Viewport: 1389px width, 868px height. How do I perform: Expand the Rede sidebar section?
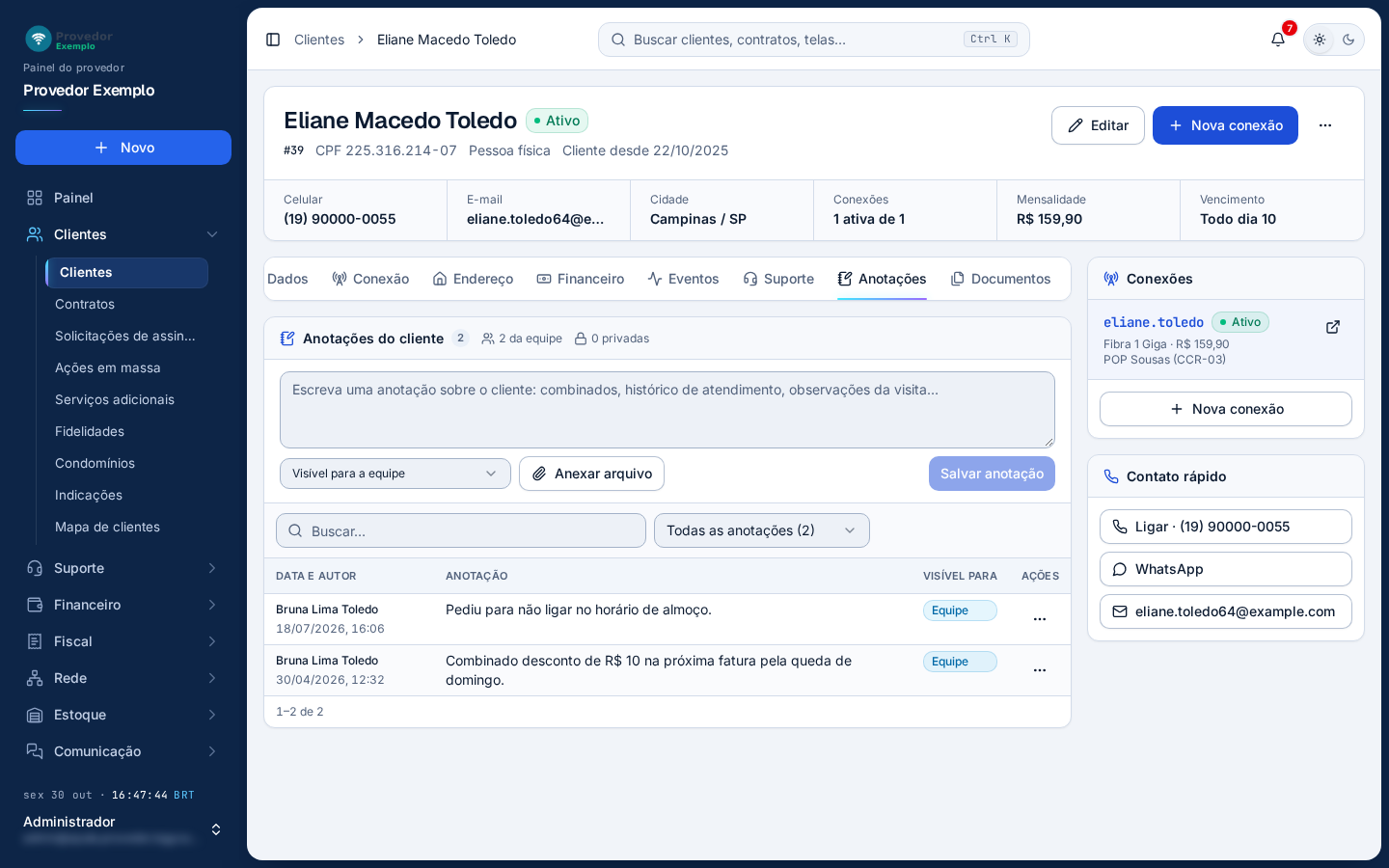[123, 678]
